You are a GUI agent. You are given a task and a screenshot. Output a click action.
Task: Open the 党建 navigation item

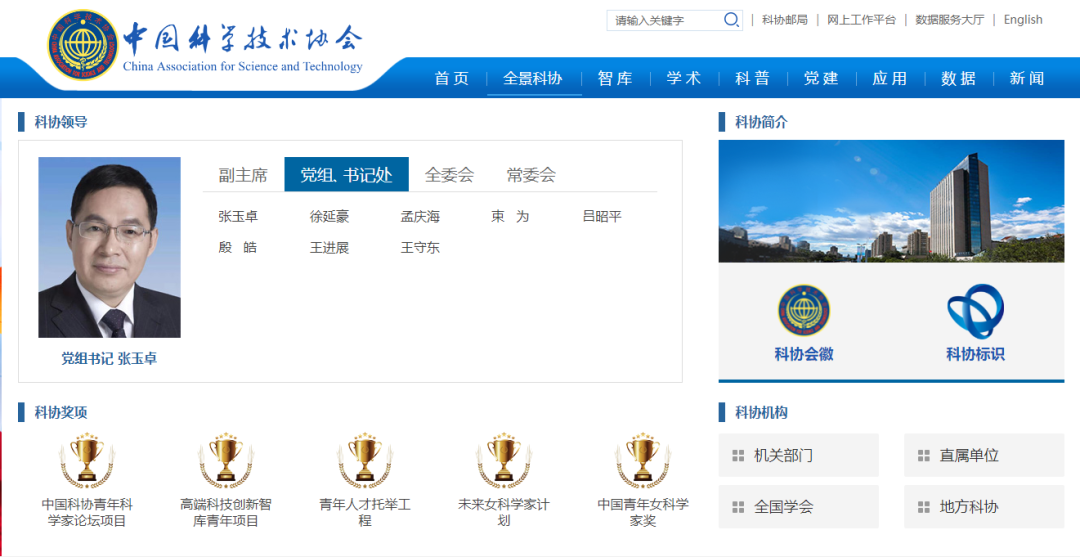(x=822, y=78)
